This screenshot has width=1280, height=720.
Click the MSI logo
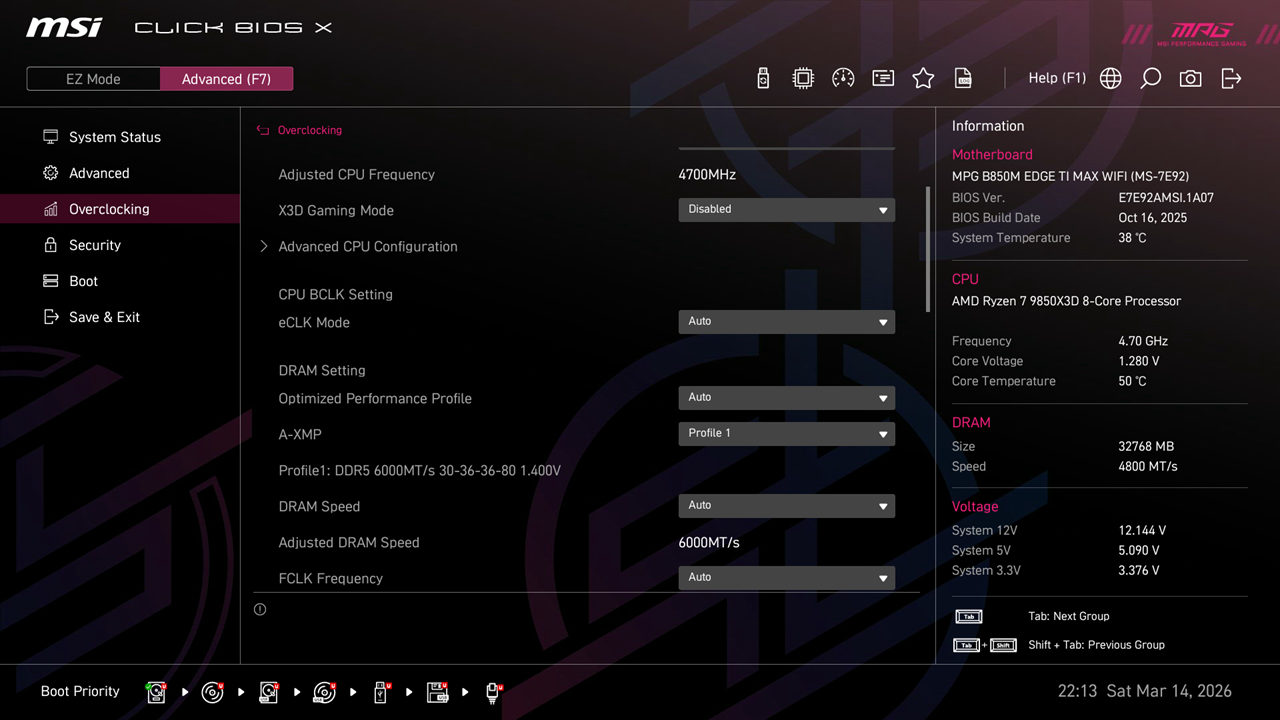64,27
